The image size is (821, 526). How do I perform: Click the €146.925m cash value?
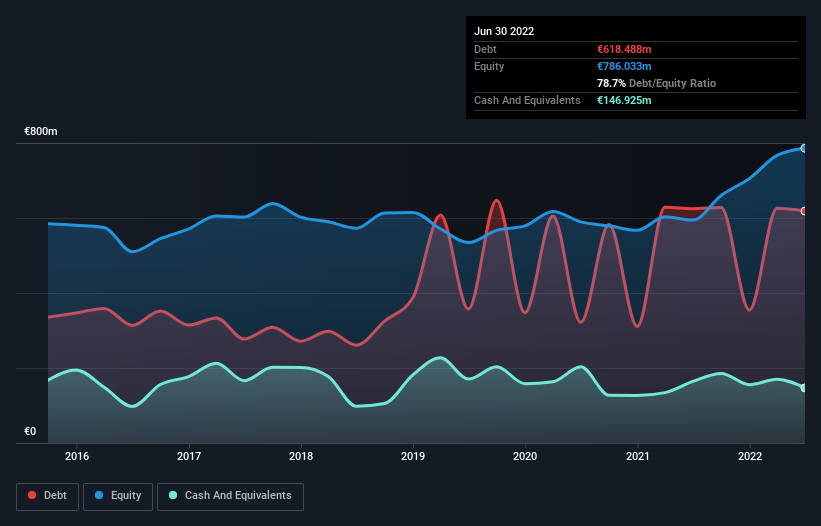[624, 100]
